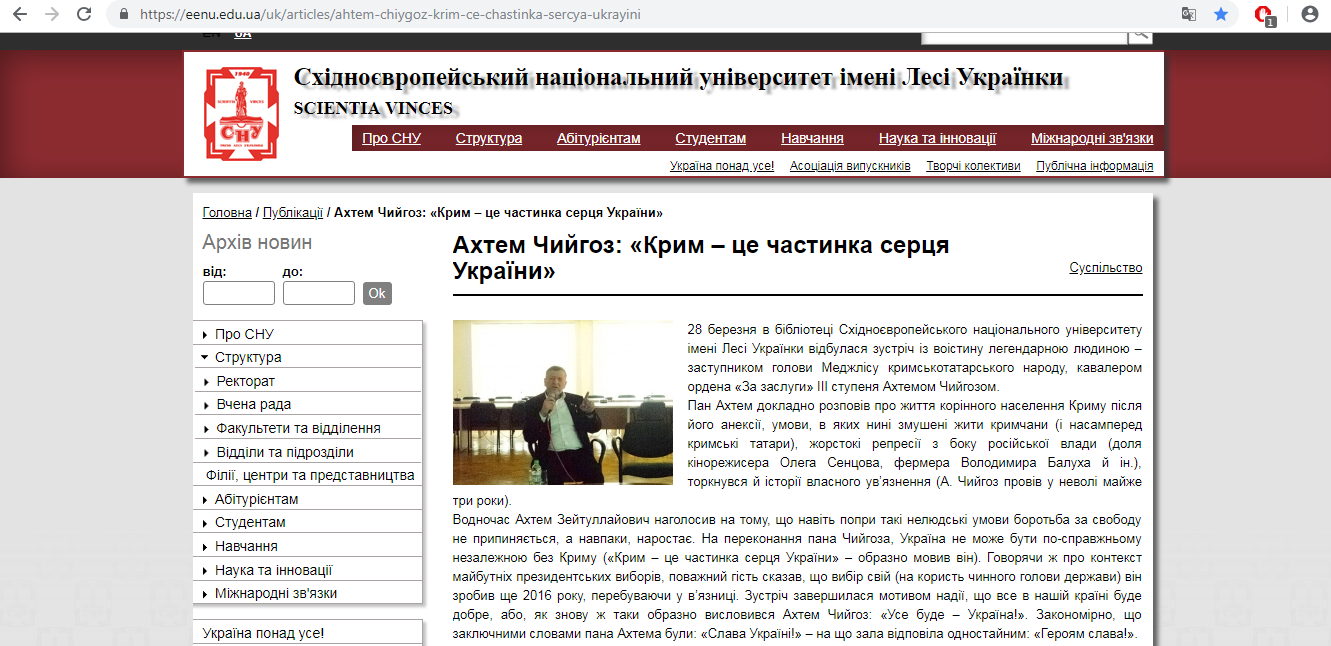Screen dimensions: 1331x646
Task: Click the blue bookmark star icon
Action: pyautogui.click(x=1220, y=15)
